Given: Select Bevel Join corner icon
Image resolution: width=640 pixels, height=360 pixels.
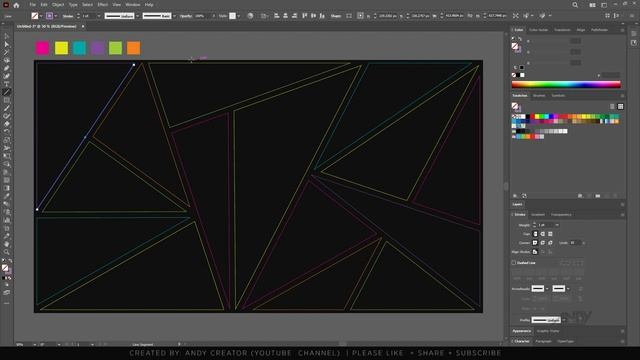Looking at the screenshot, I should pyautogui.click(x=550, y=243).
